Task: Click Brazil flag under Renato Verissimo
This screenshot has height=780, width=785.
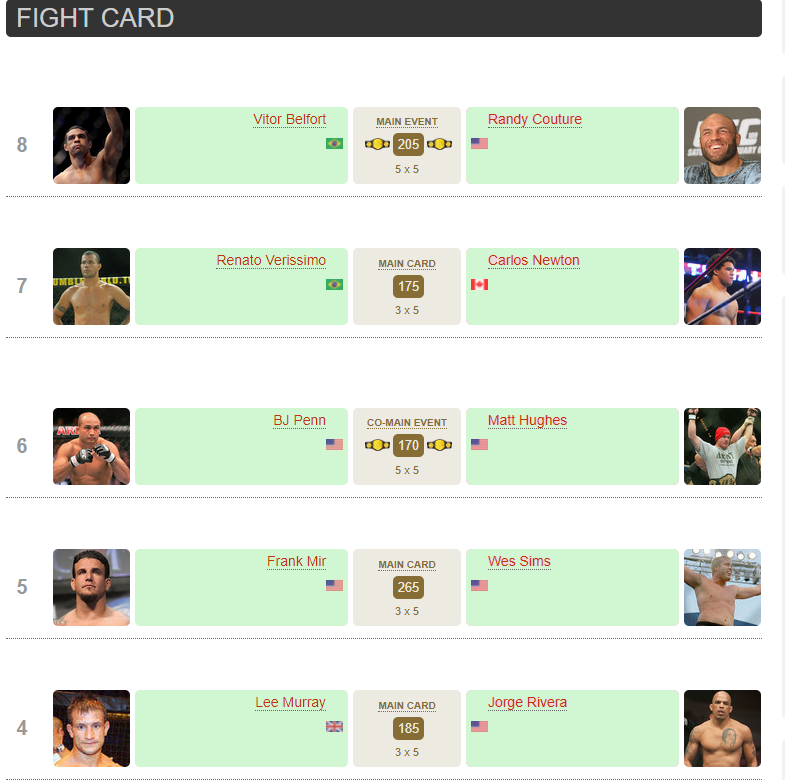Action: coord(334,285)
